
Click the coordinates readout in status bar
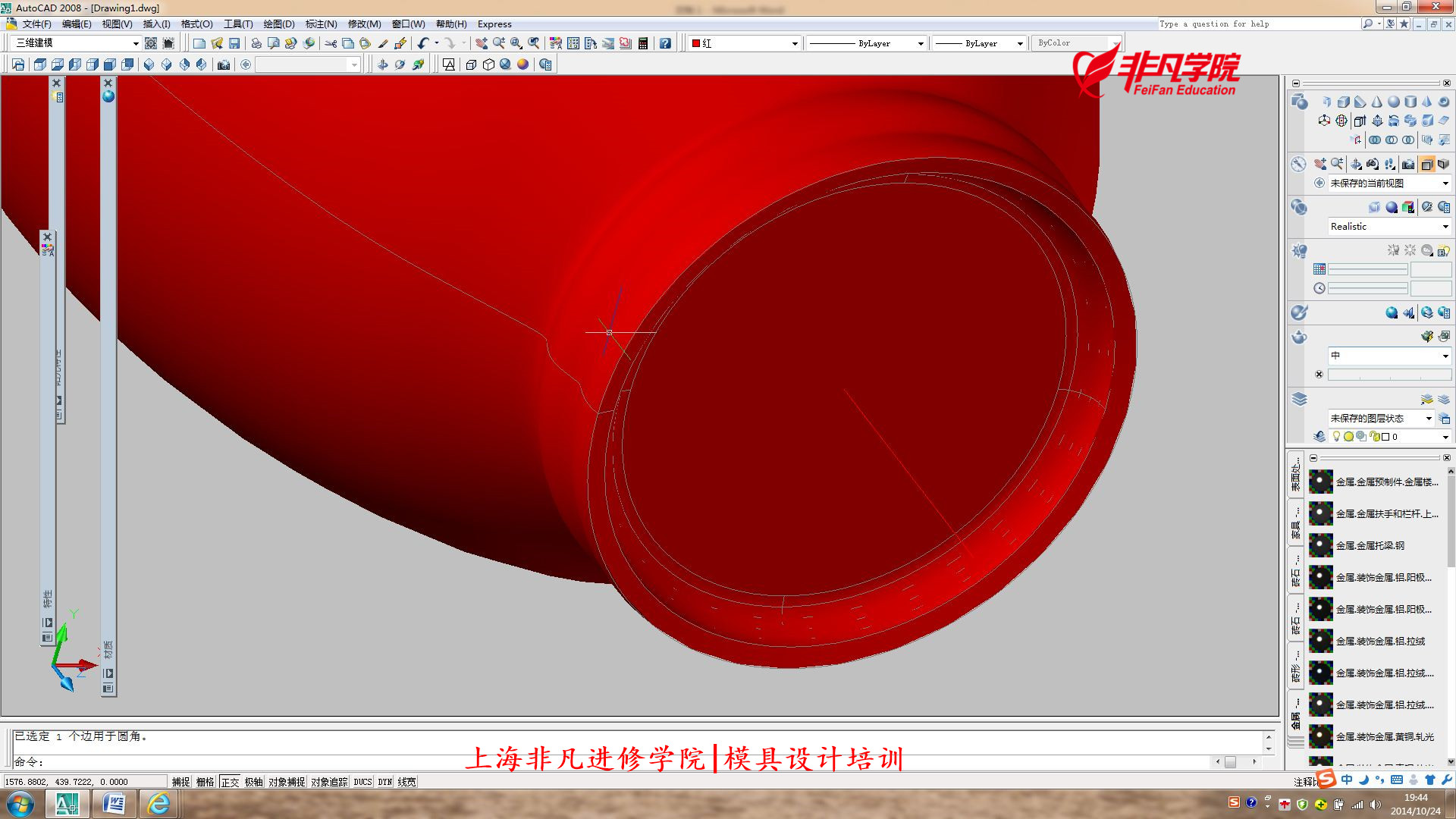tap(85, 782)
